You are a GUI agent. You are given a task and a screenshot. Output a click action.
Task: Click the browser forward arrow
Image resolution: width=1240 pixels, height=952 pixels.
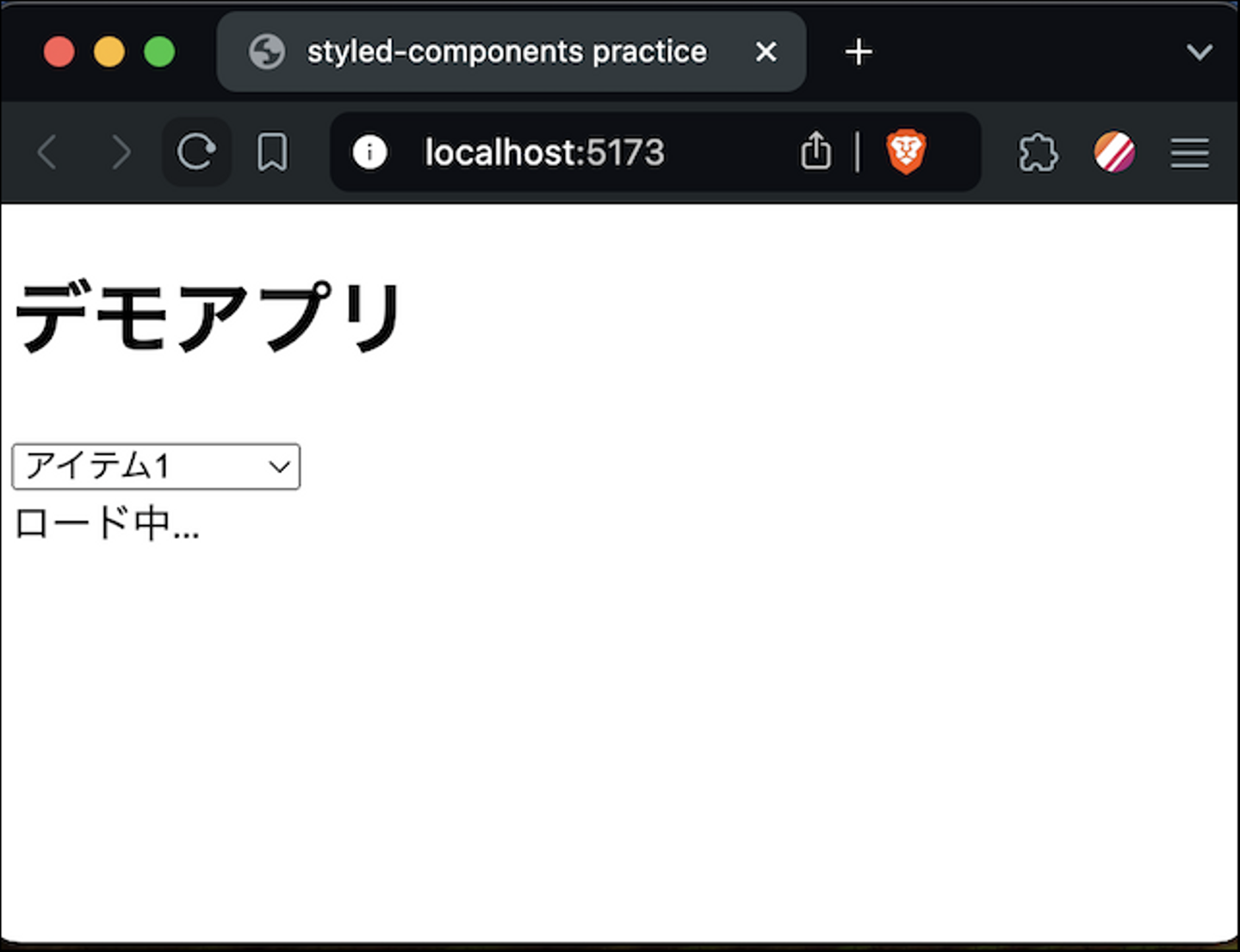[x=121, y=153]
